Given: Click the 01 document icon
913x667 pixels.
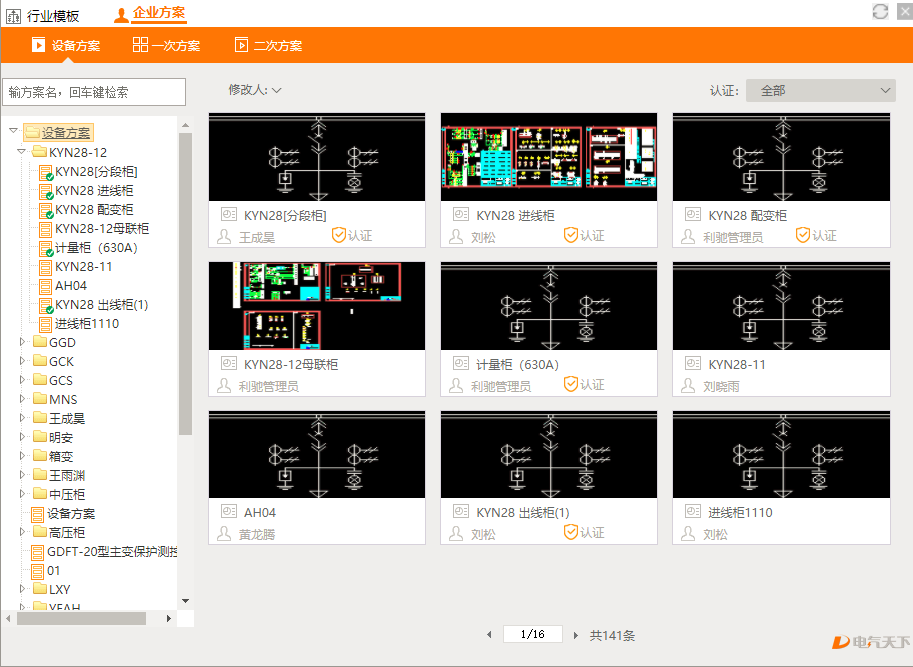Looking at the screenshot, I should tap(37, 571).
